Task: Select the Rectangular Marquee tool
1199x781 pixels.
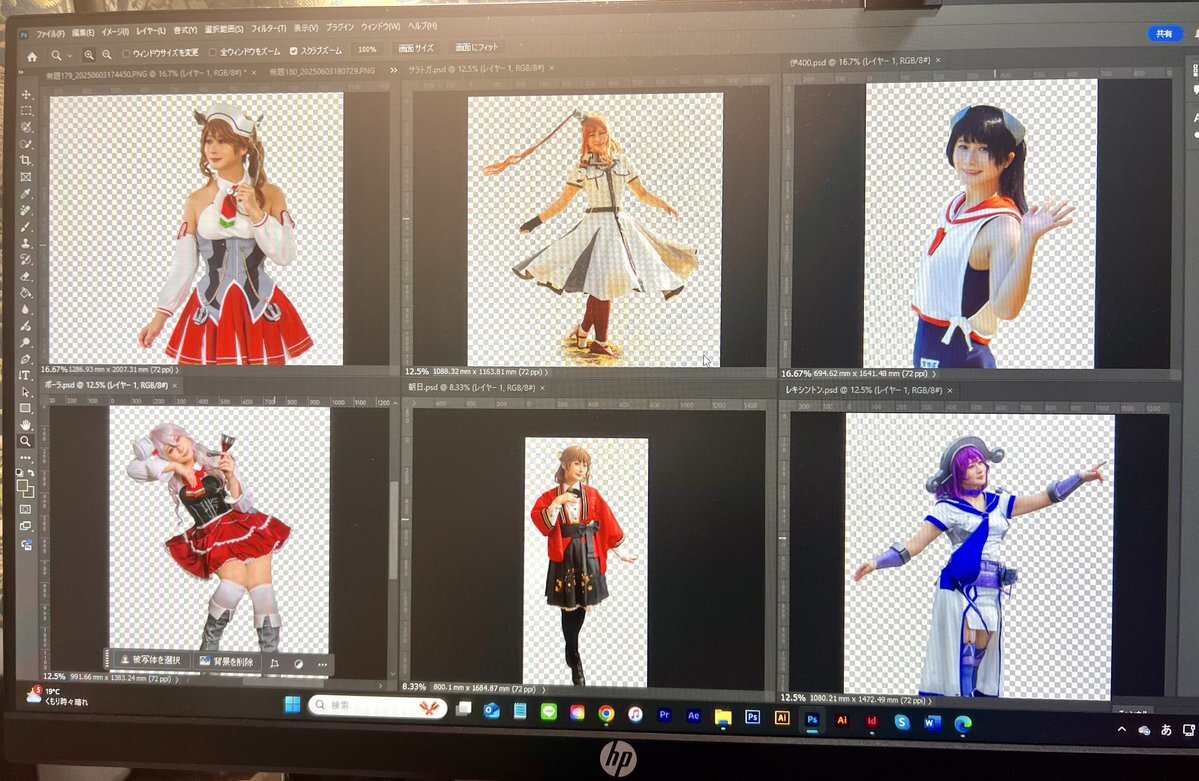Action: coord(27,112)
